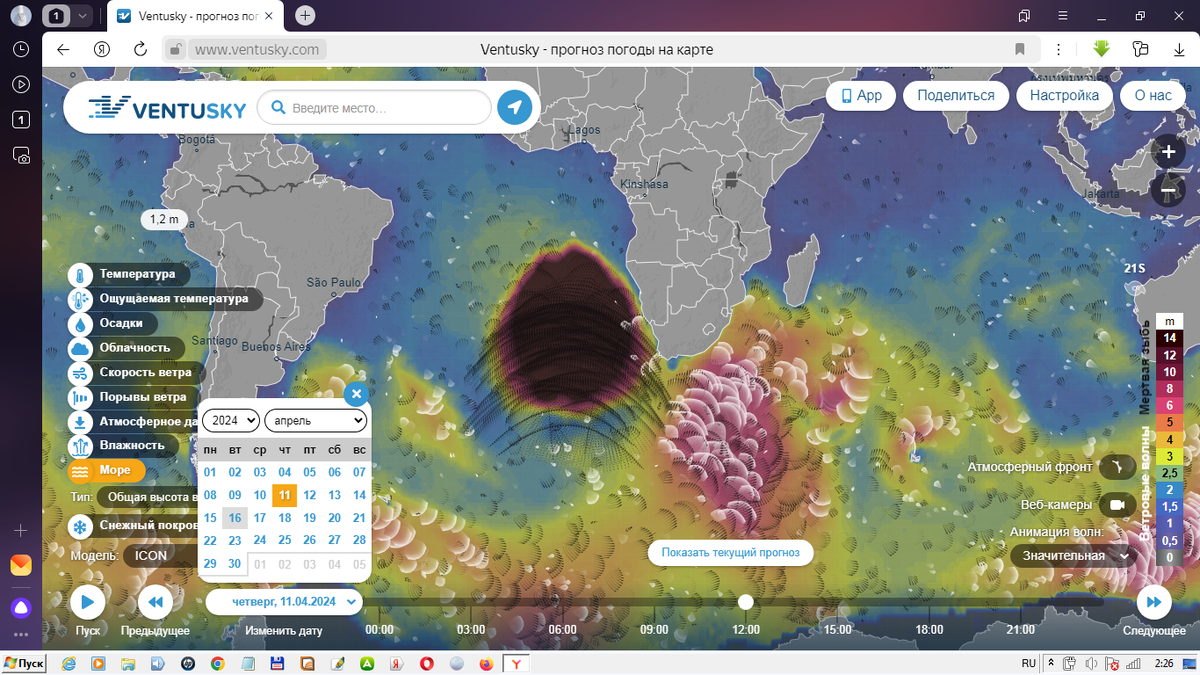Open a new browser tab
The height and width of the screenshot is (675, 1200).
[306, 16]
